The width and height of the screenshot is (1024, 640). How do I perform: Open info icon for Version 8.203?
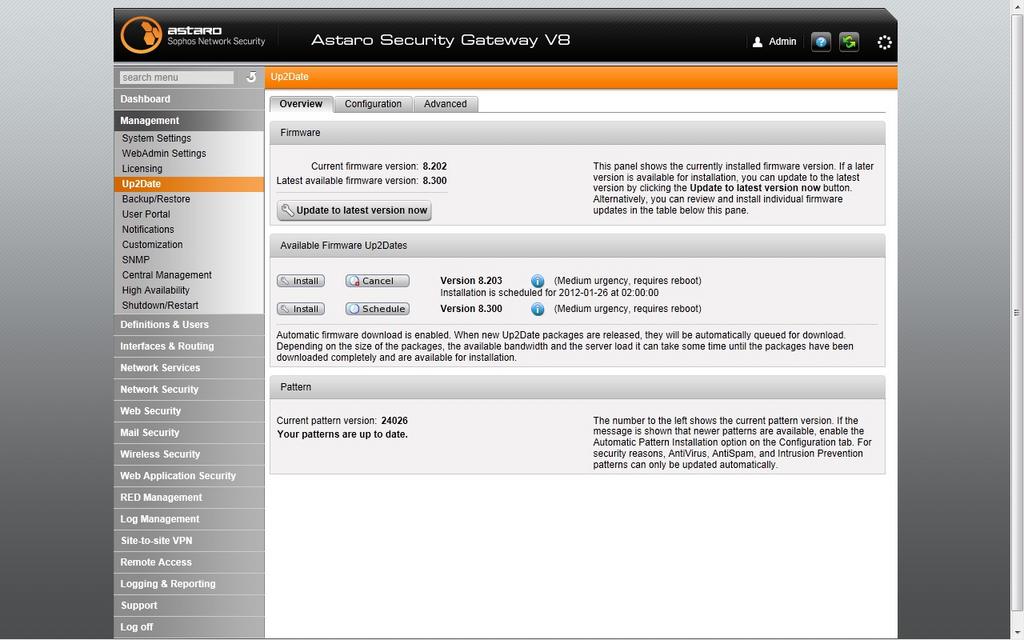point(537,281)
